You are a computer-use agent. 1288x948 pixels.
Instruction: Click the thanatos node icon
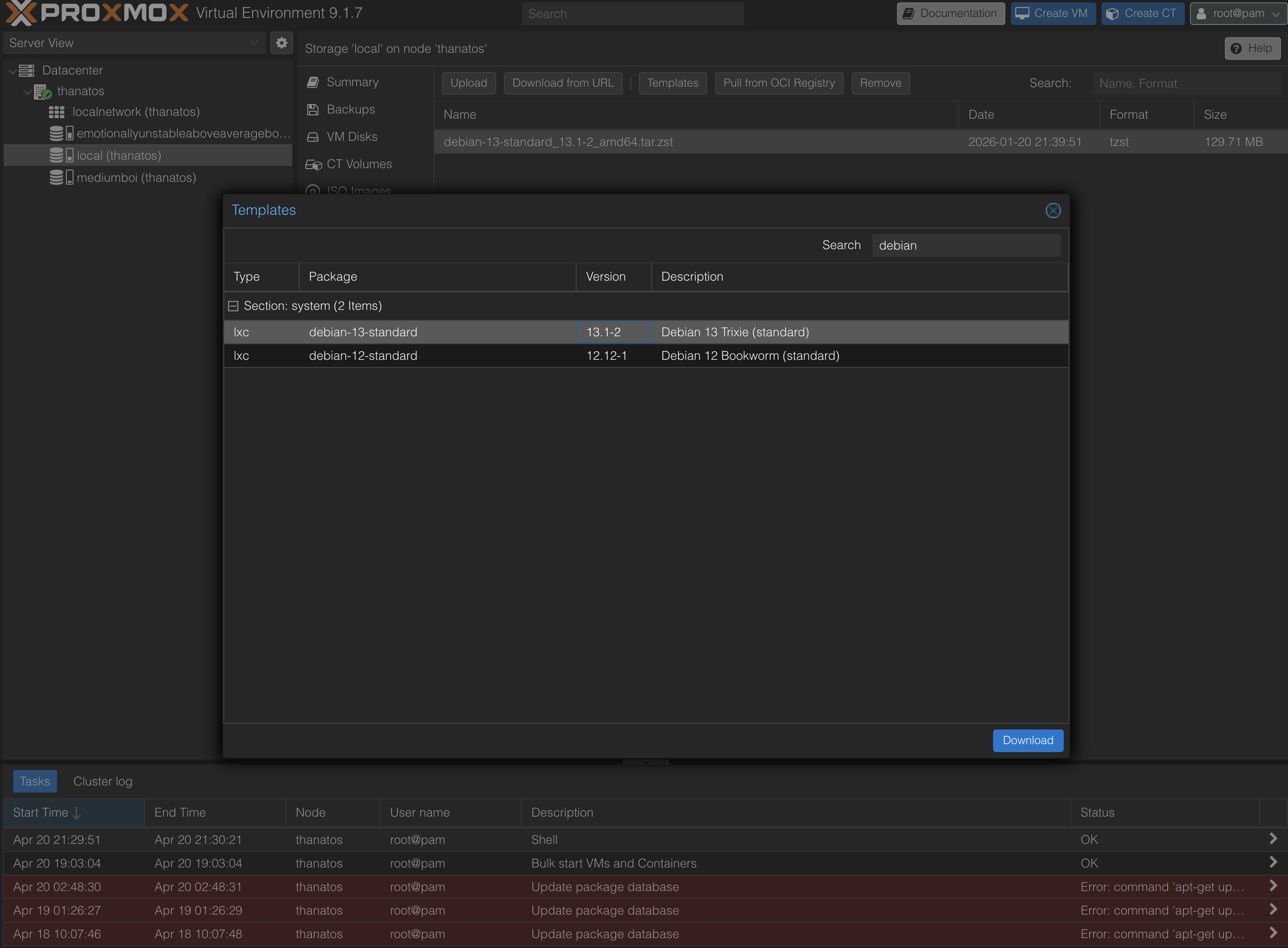point(42,91)
